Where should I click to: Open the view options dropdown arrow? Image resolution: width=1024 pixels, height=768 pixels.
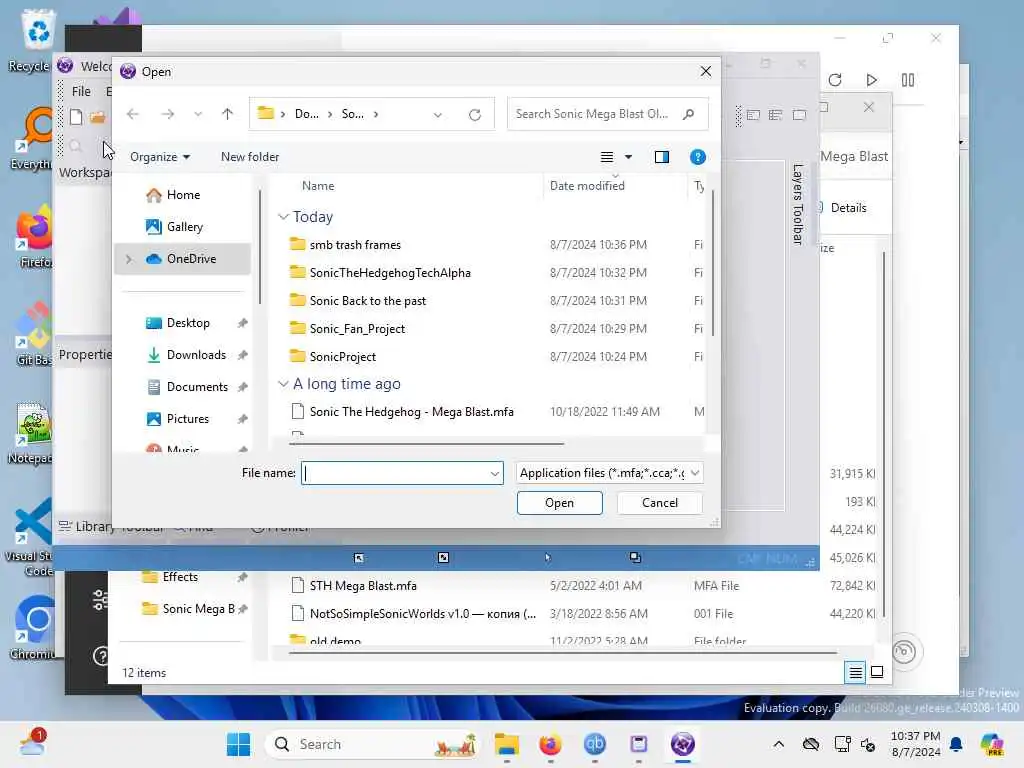(x=628, y=157)
